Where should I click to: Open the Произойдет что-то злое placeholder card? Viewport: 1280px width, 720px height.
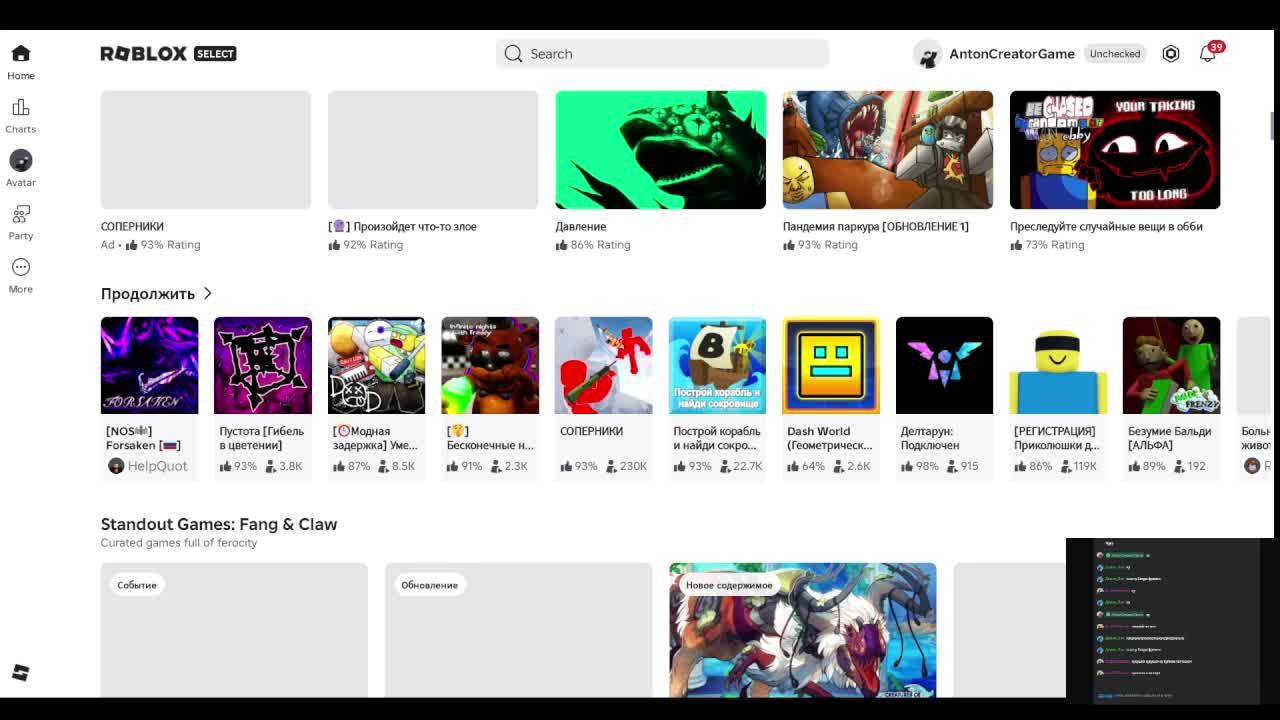tap(433, 150)
